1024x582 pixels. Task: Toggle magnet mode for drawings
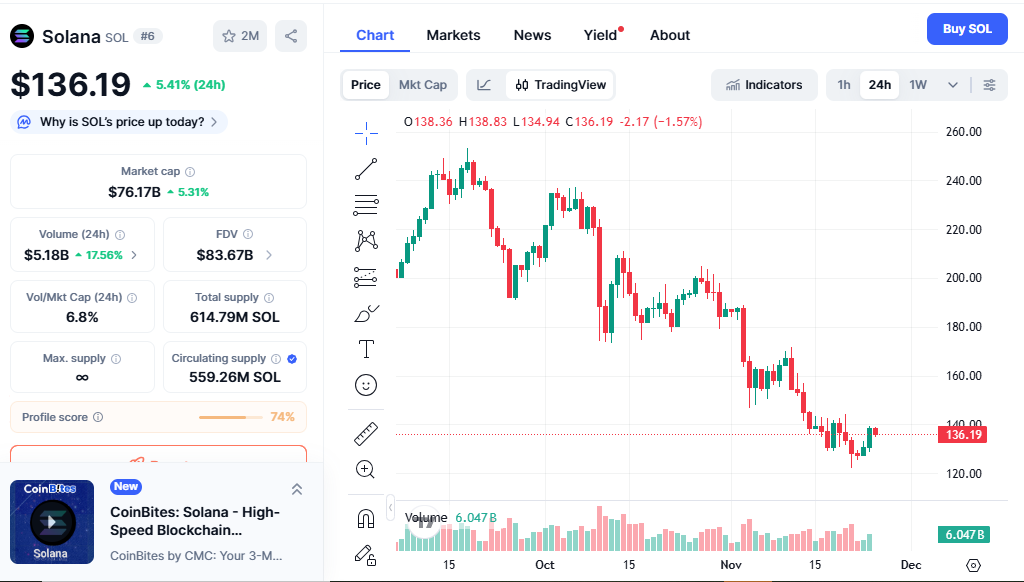point(366,518)
